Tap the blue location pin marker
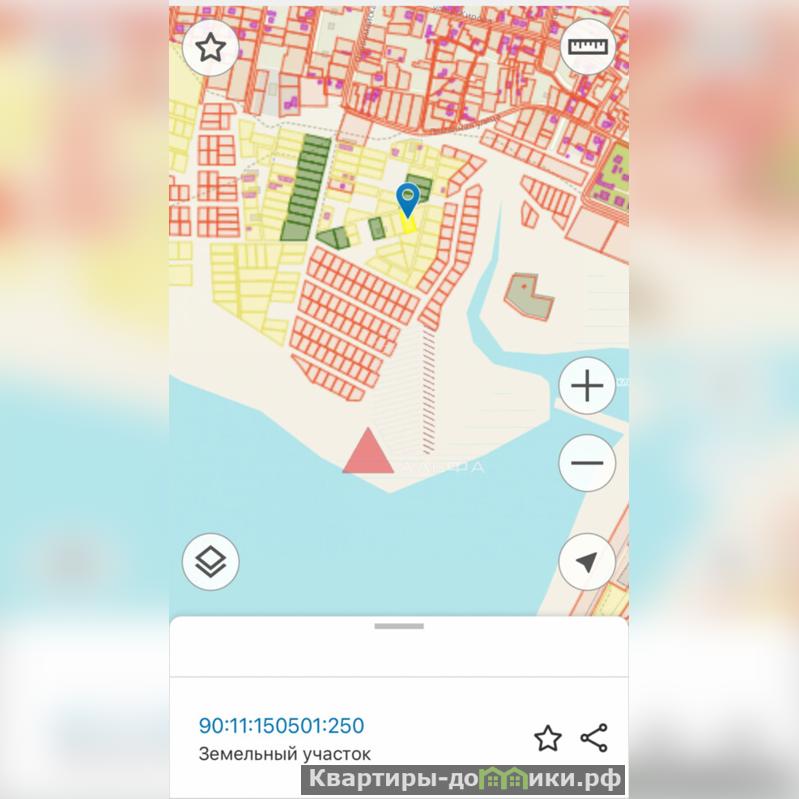Image resolution: width=799 pixels, height=799 pixels. pos(408,200)
